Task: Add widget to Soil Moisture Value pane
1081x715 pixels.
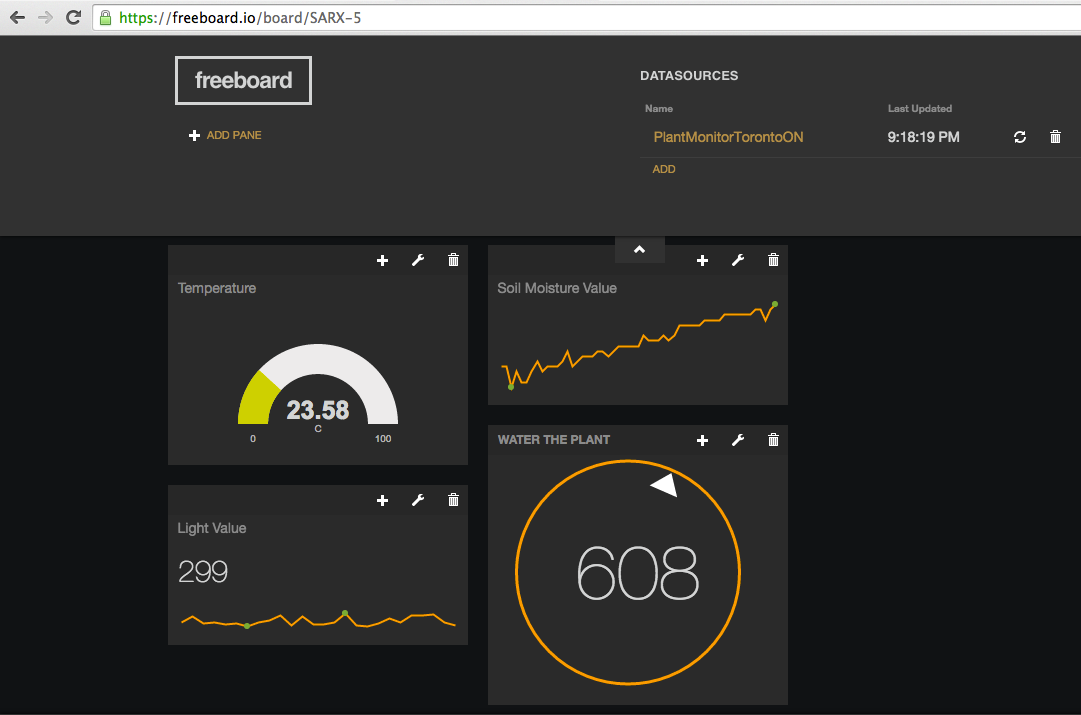Action: click(x=703, y=261)
